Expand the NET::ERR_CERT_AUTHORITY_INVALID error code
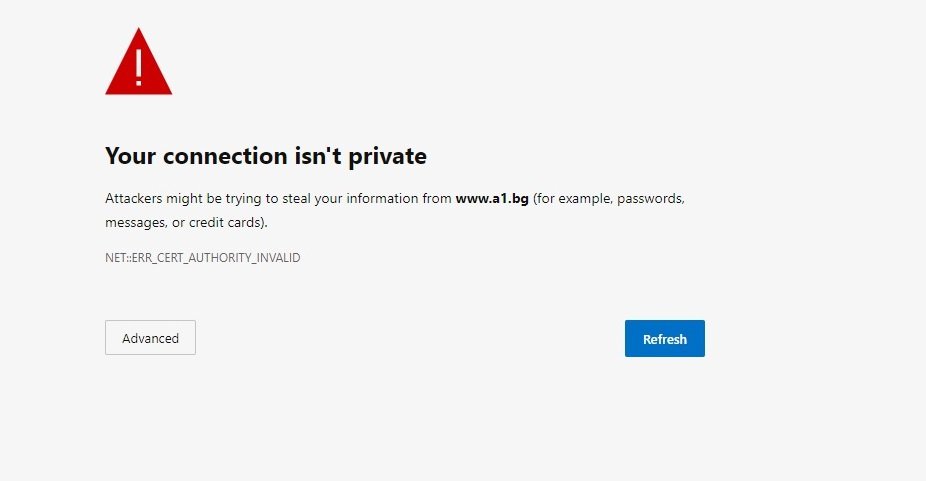The image size is (926, 481). (x=203, y=258)
